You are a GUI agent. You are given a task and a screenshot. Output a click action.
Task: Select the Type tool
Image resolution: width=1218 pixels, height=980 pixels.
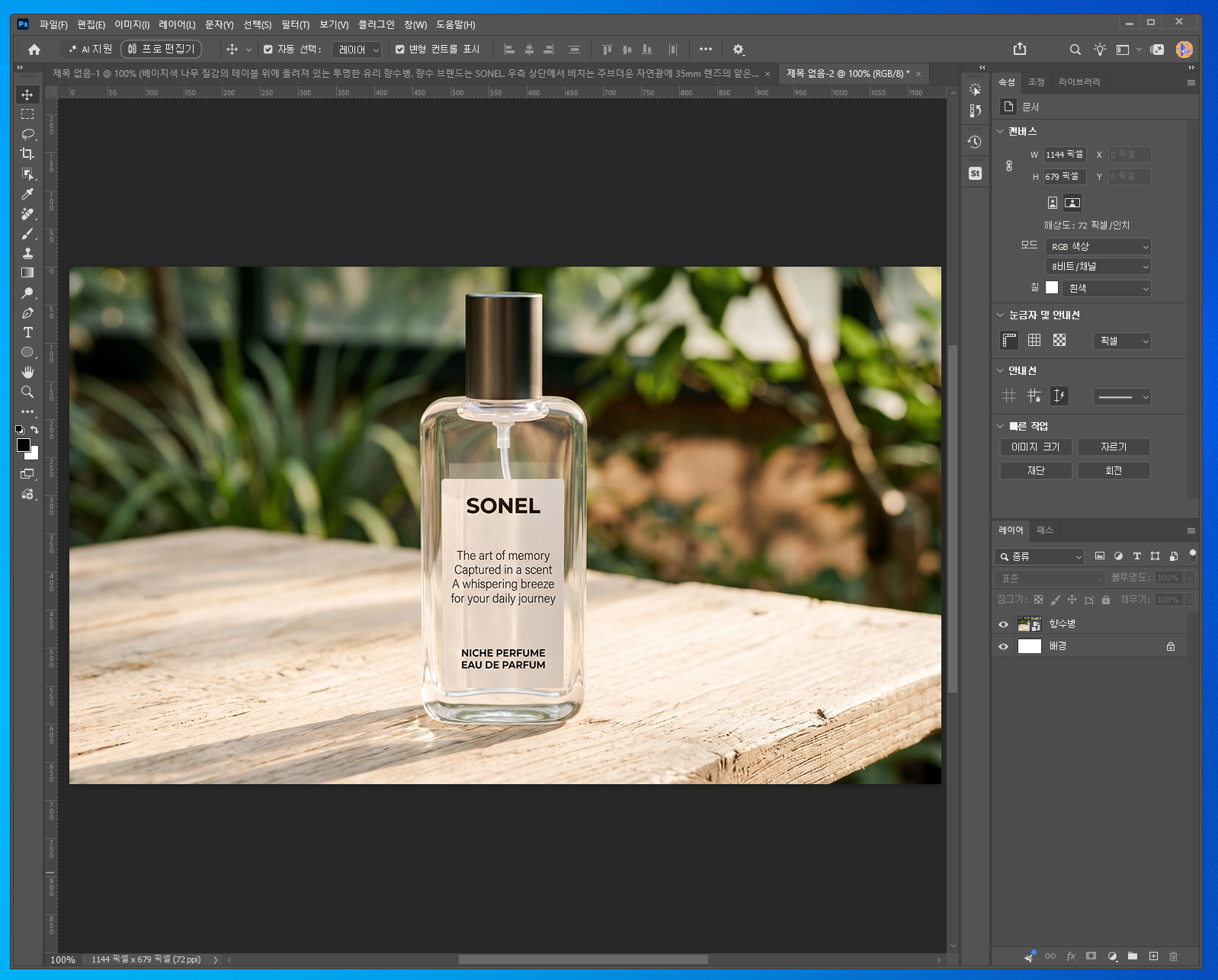tap(27, 332)
